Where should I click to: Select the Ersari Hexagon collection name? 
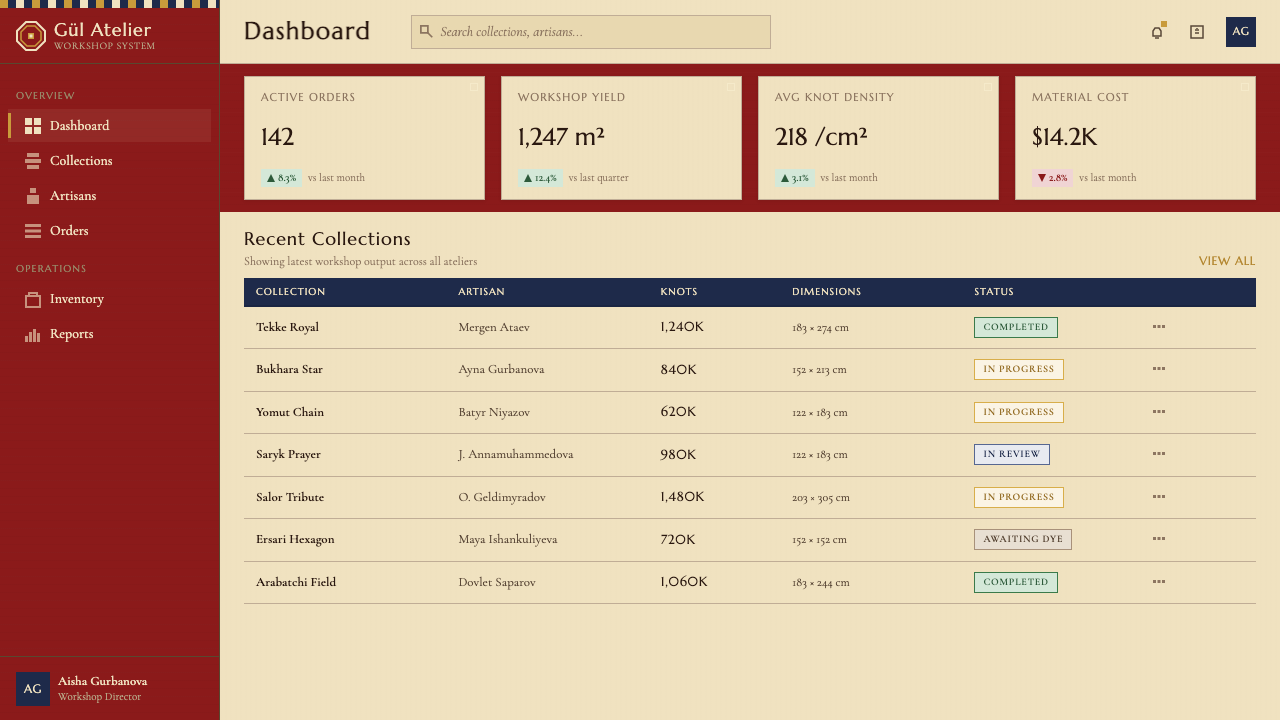[295, 539]
